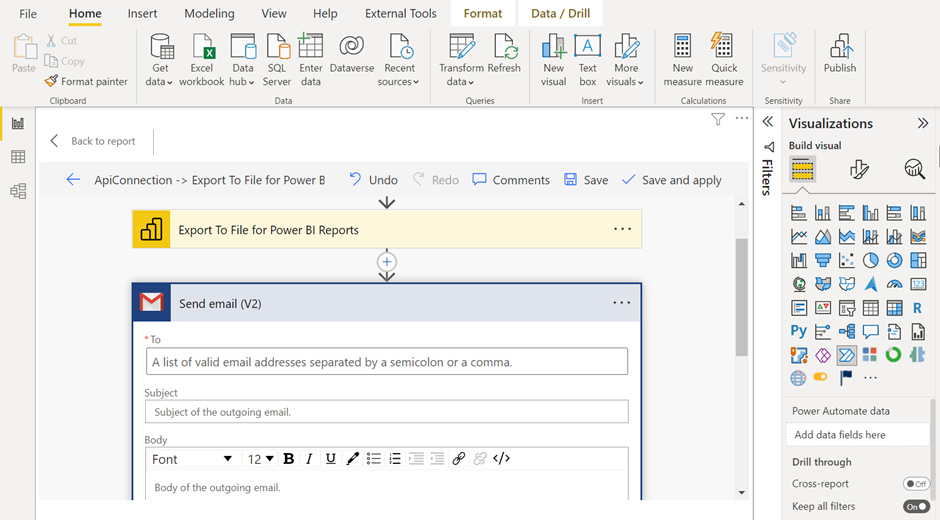The height and width of the screenshot is (520, 940).
Task: Open the More visuals dropdown
Action: pyautogui.click(x=625, y=60)
